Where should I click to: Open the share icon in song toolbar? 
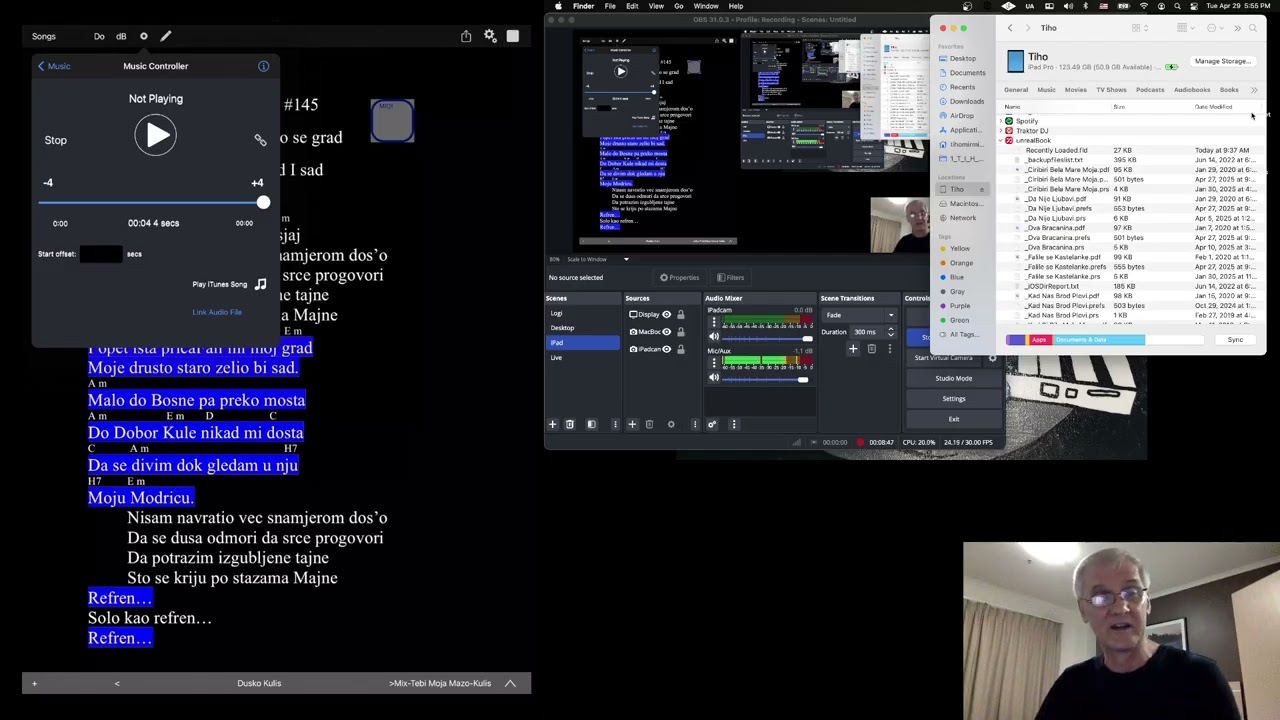(x=466, y=36)
